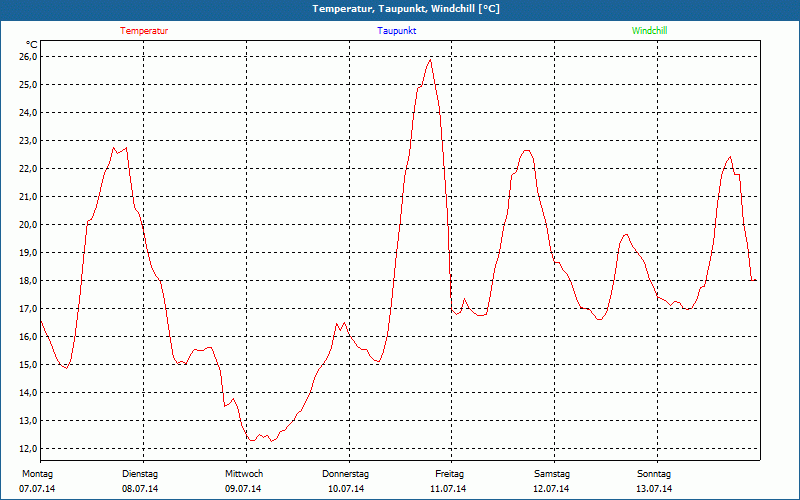Click the Samstag day label
800x500 pixels.
pos(552,474)
